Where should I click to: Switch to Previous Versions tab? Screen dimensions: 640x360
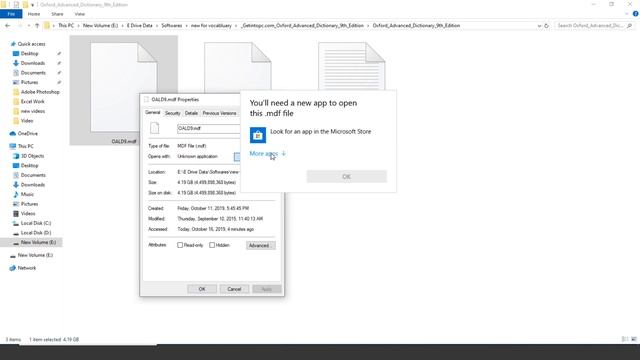[219, 113]
